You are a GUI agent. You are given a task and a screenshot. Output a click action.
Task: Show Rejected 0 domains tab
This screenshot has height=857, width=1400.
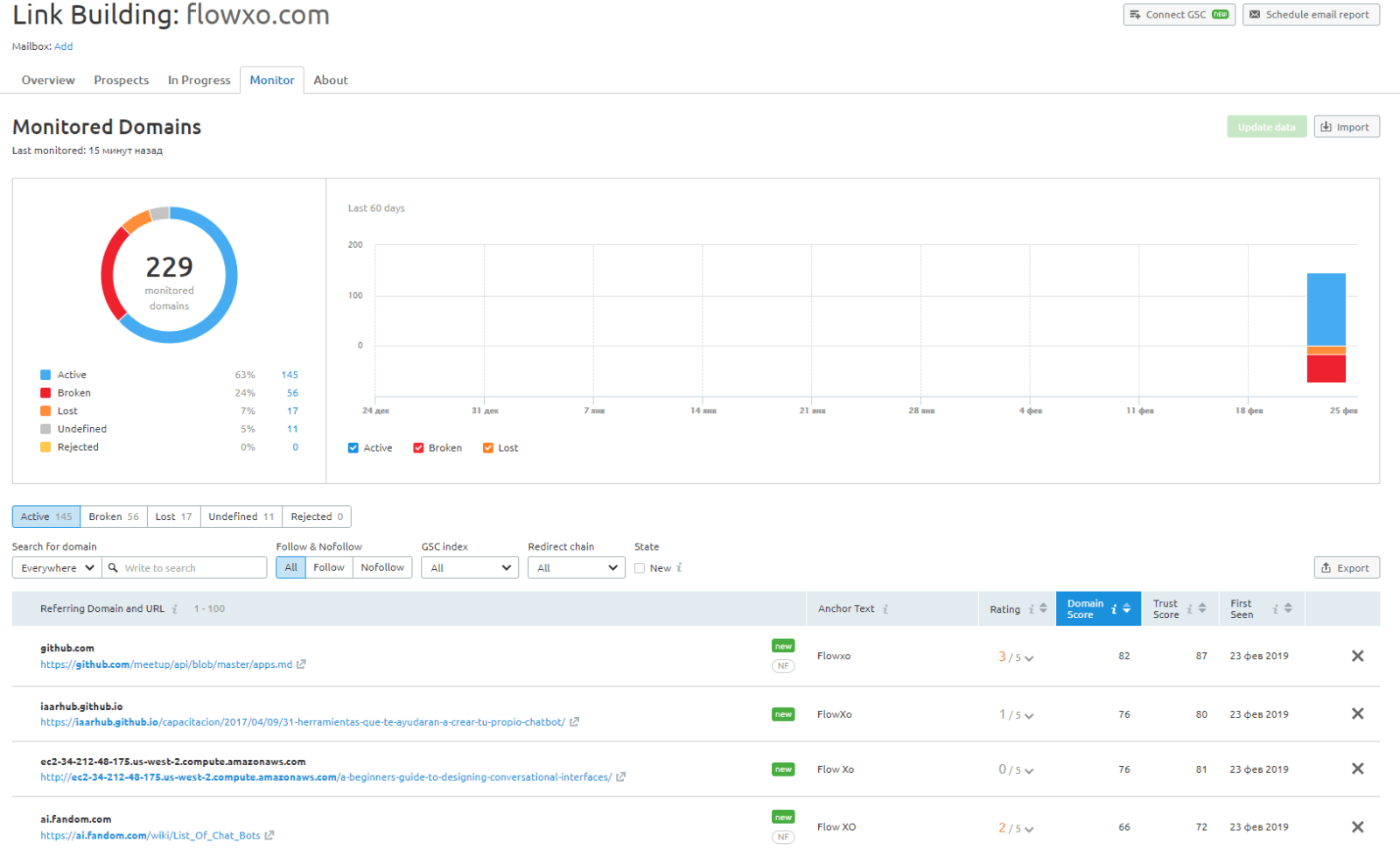click(317, 516)
